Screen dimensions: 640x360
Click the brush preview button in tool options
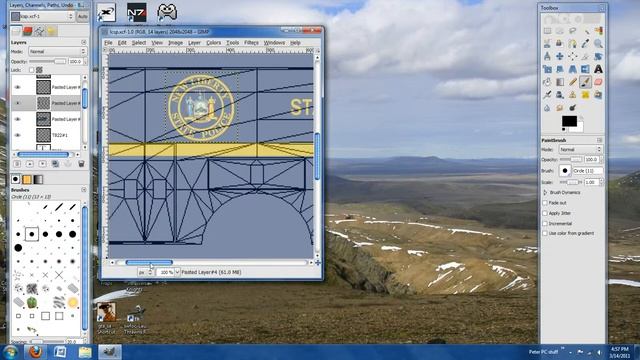point(565,171)
